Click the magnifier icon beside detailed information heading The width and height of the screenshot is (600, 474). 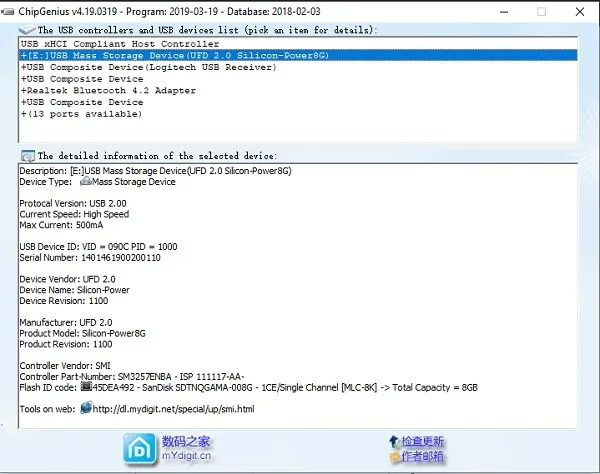pyautogui.click(x=28, y=156)
